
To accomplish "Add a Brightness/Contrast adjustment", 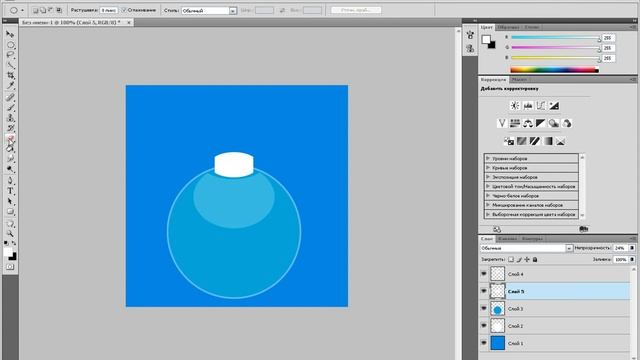I will click(x=515, y=106).
